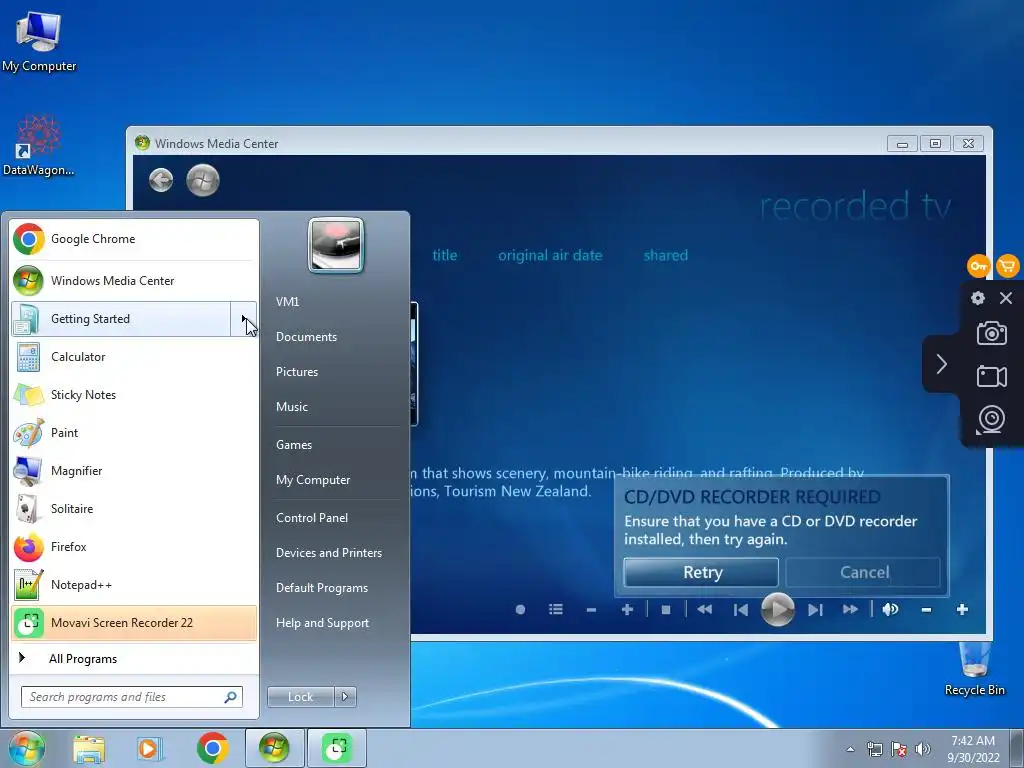The image size is (1024, 768).
Task: Click the search magnifier icon in Start menu
Action: click(x=231, y=697)
